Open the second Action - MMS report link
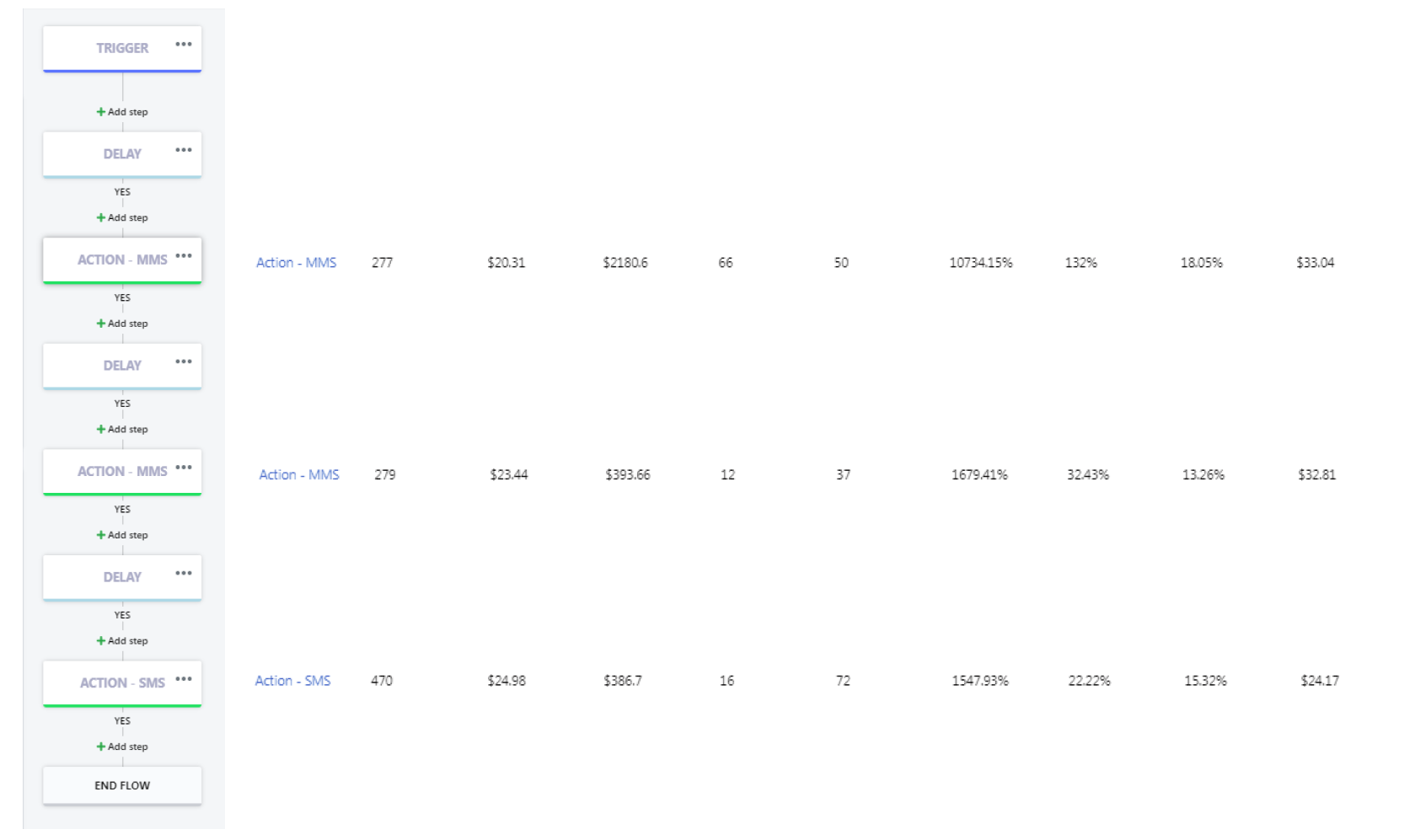The width and height of the screenshot is (1415, 840). point(299,475)
